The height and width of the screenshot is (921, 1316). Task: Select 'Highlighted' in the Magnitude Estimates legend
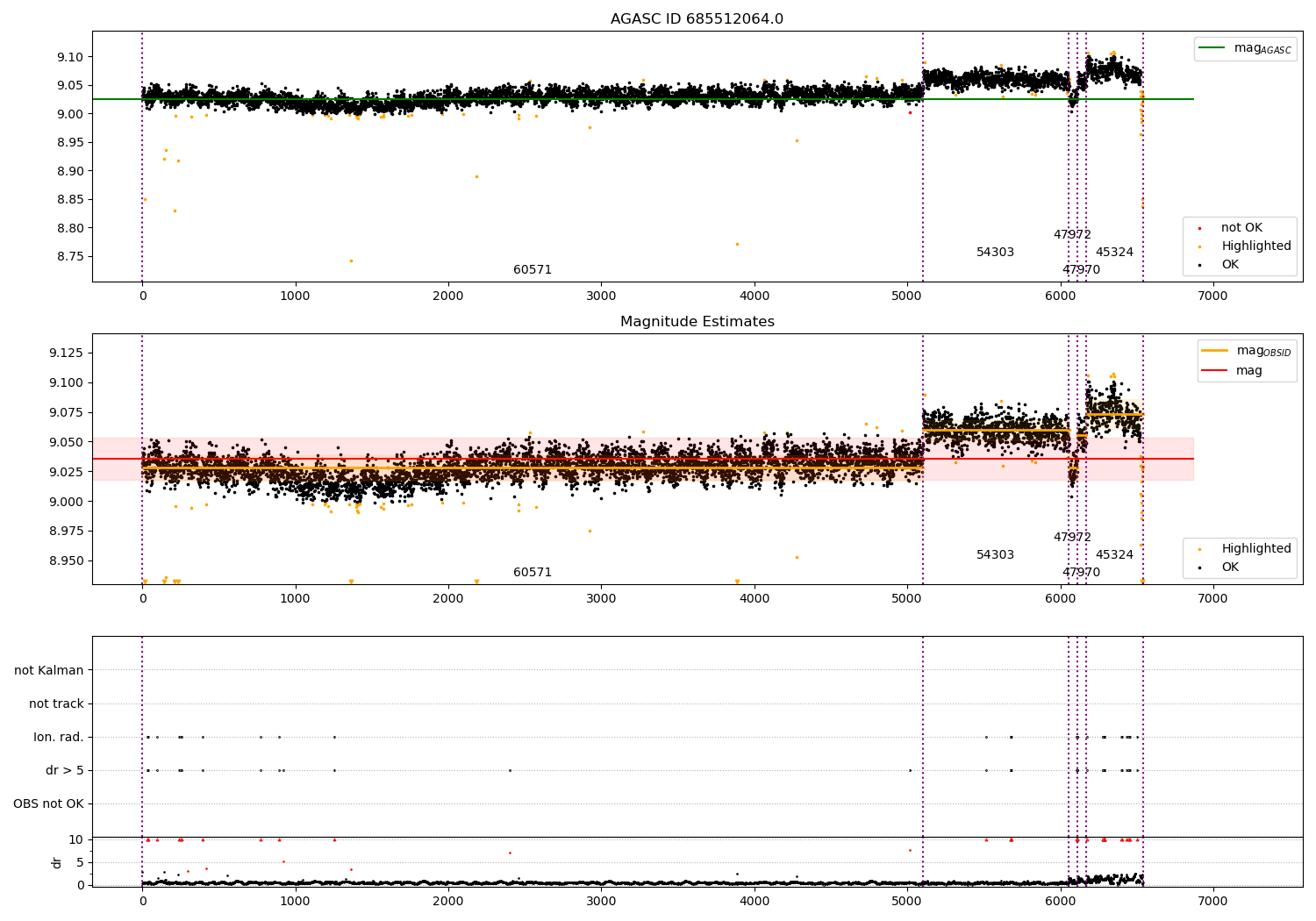[x=1256, y=549]
